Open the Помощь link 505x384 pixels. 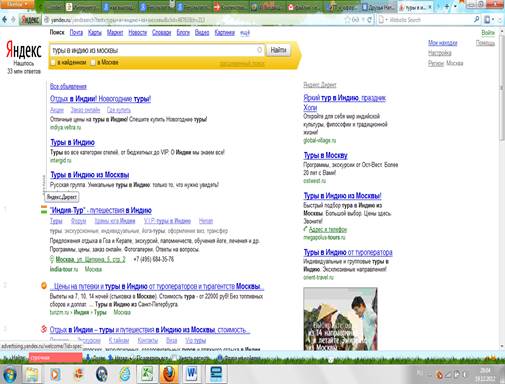click(485, 43)
